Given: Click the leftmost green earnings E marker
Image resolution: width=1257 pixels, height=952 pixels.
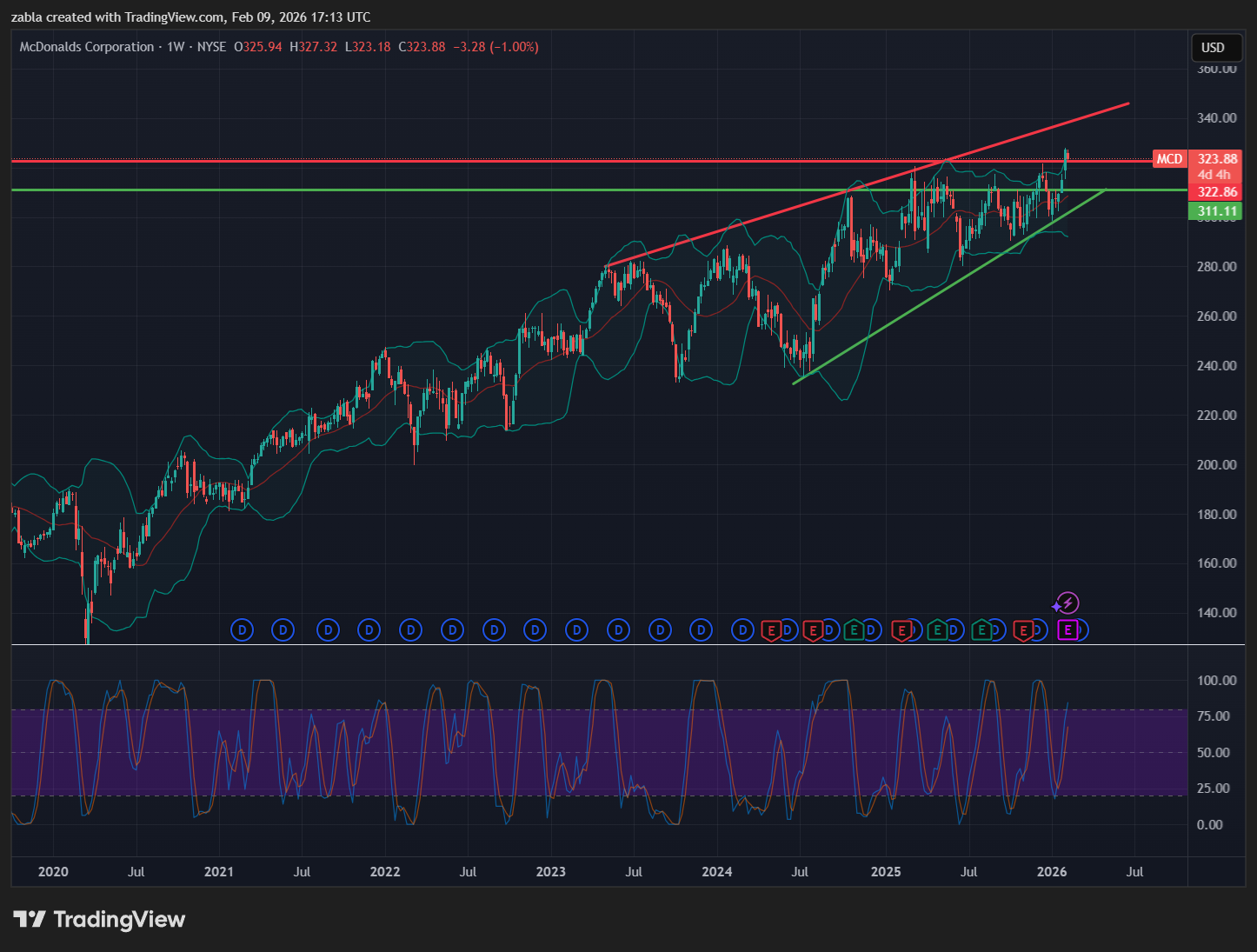Looking at the screenshot, I should pyautogui.click(x=854, y=629).
